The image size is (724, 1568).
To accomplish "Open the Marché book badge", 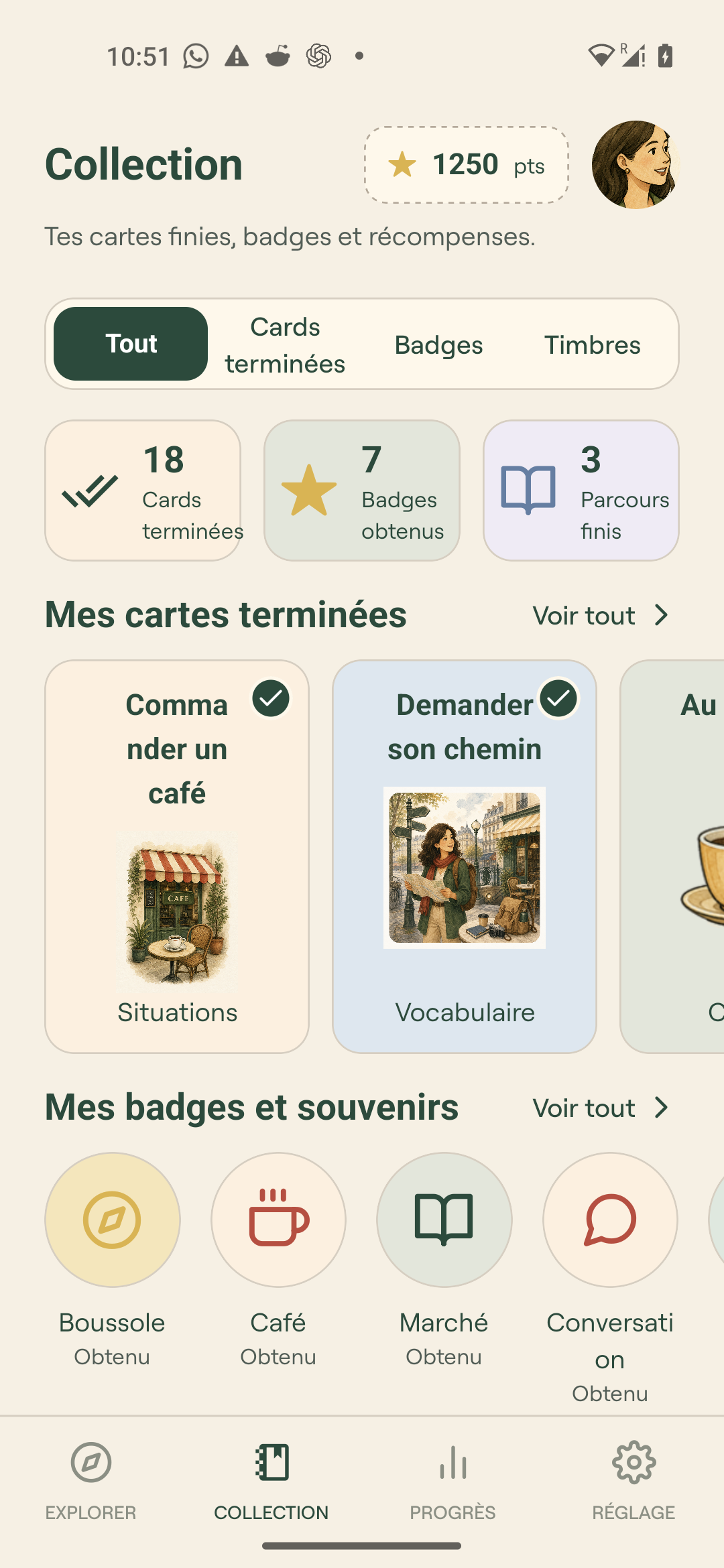I will (x=444, y=1220).
